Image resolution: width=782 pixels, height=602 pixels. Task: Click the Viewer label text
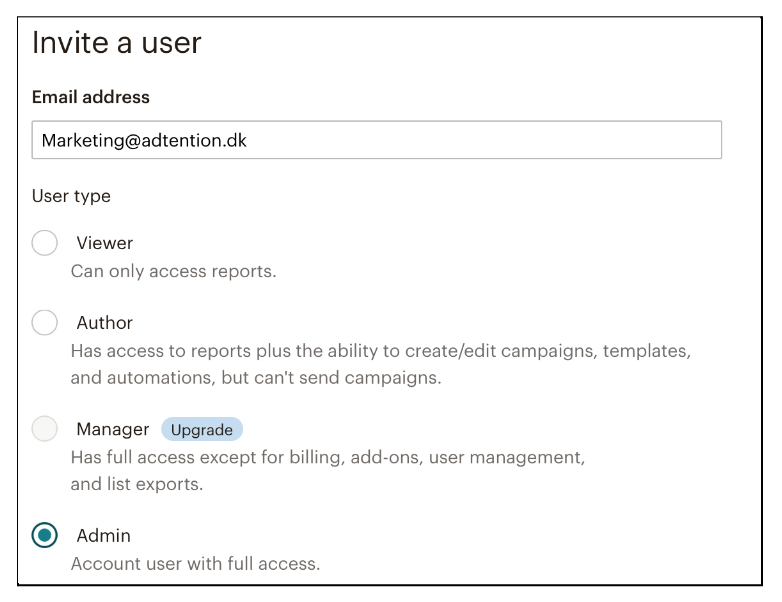pos(105,243)
